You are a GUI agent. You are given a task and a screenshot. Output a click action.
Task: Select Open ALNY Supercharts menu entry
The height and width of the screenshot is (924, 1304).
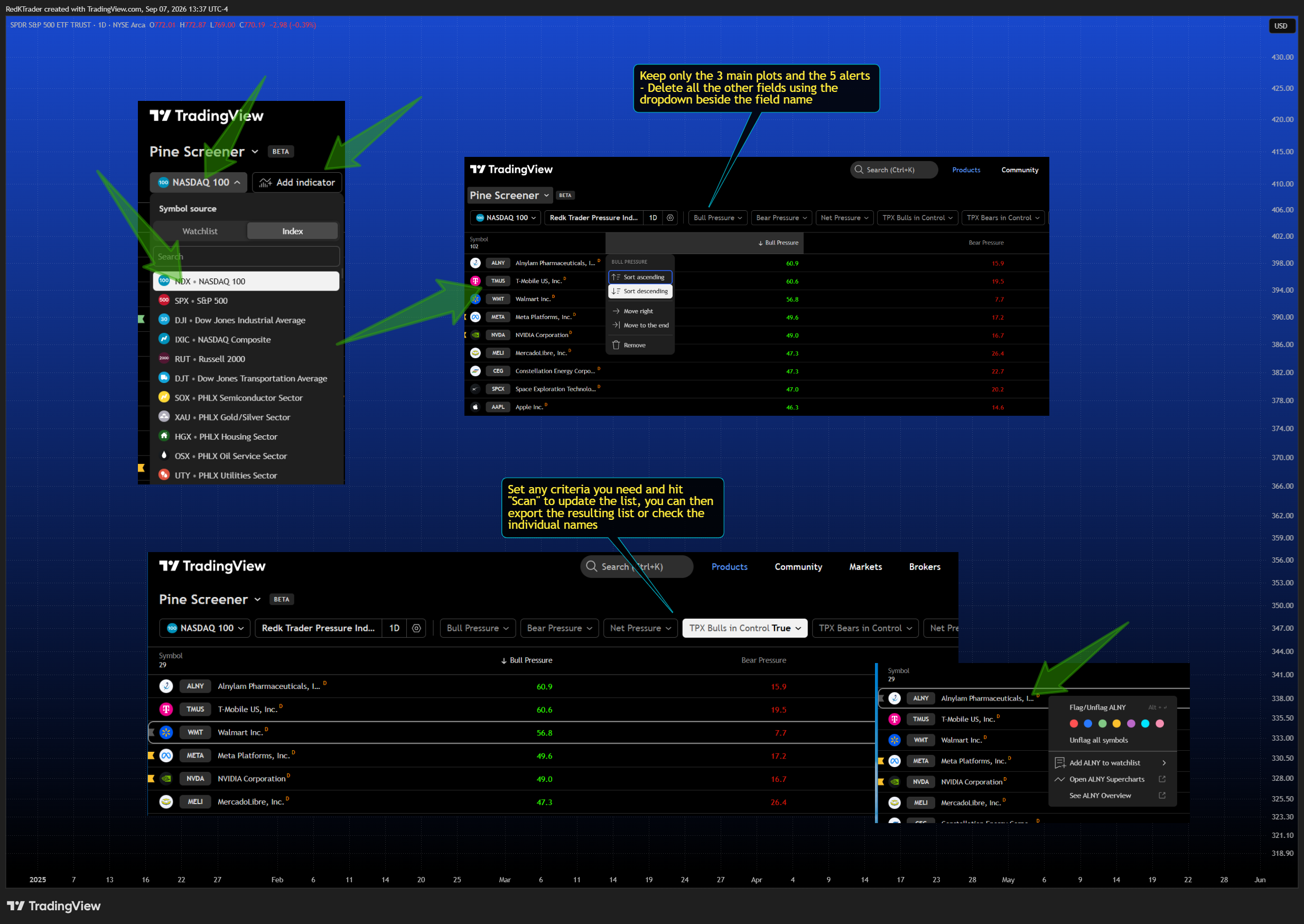[x=1112, y=779]
